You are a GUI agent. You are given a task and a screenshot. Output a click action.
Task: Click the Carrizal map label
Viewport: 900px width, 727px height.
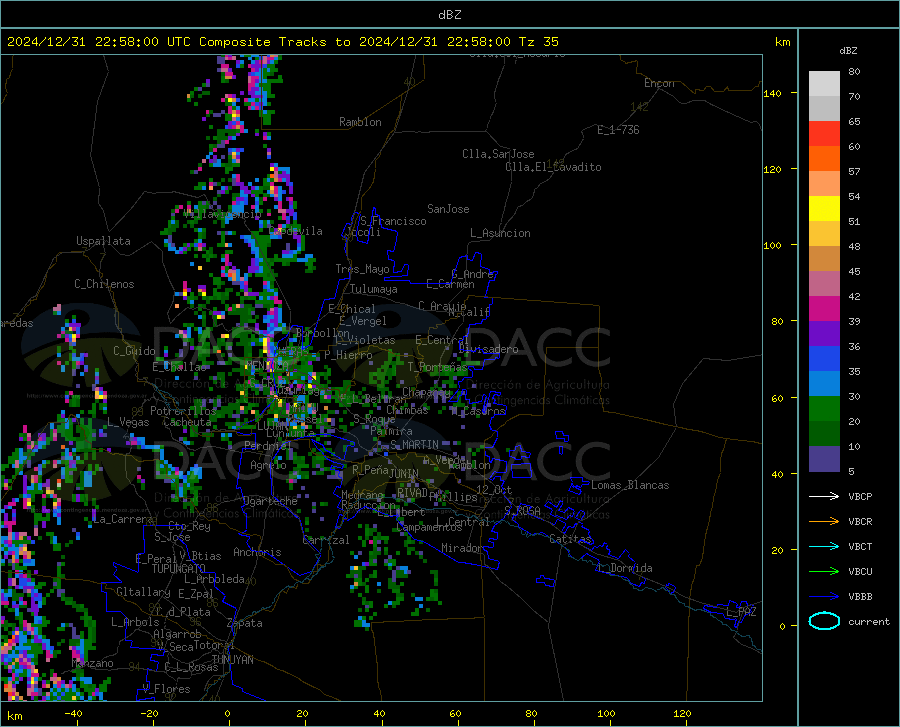326,540
